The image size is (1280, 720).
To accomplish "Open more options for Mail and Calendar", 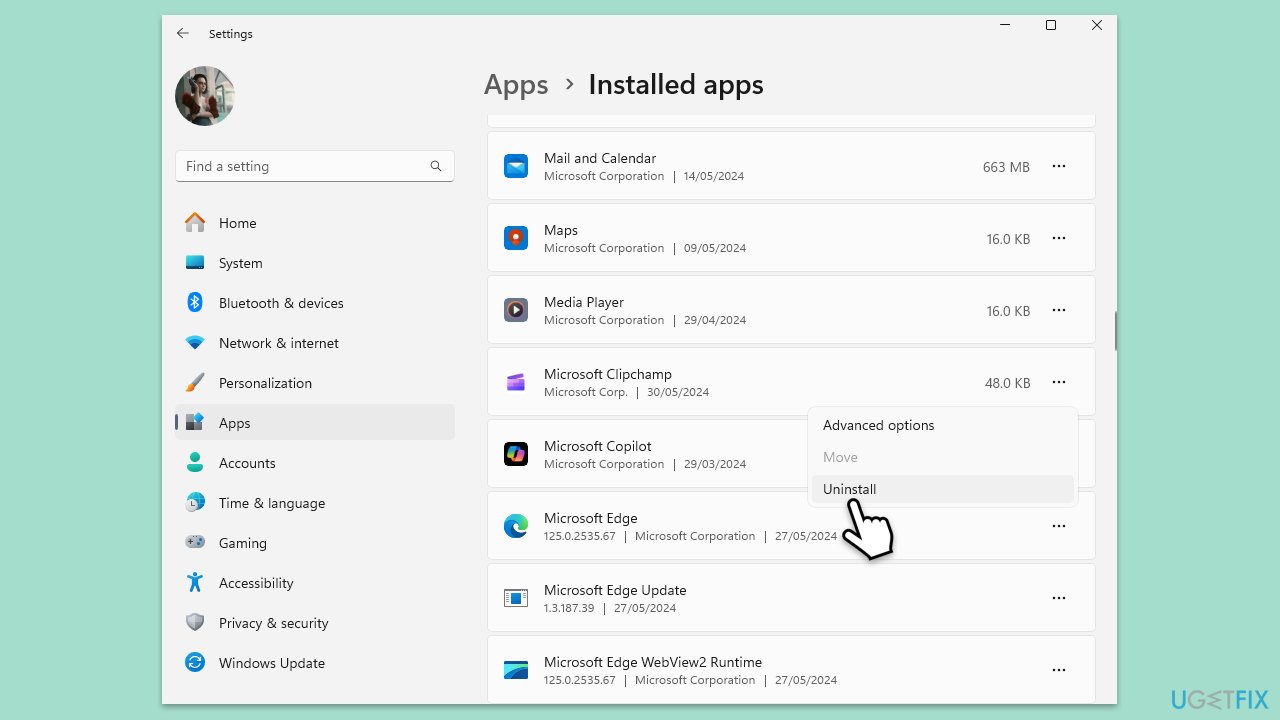I will point(1059,166).
